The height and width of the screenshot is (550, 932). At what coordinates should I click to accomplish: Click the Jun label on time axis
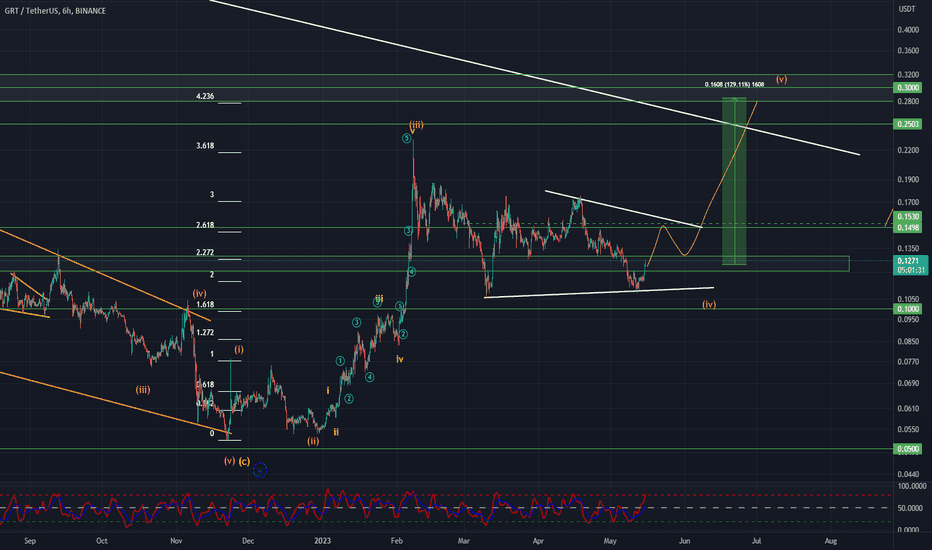[684, 541]
